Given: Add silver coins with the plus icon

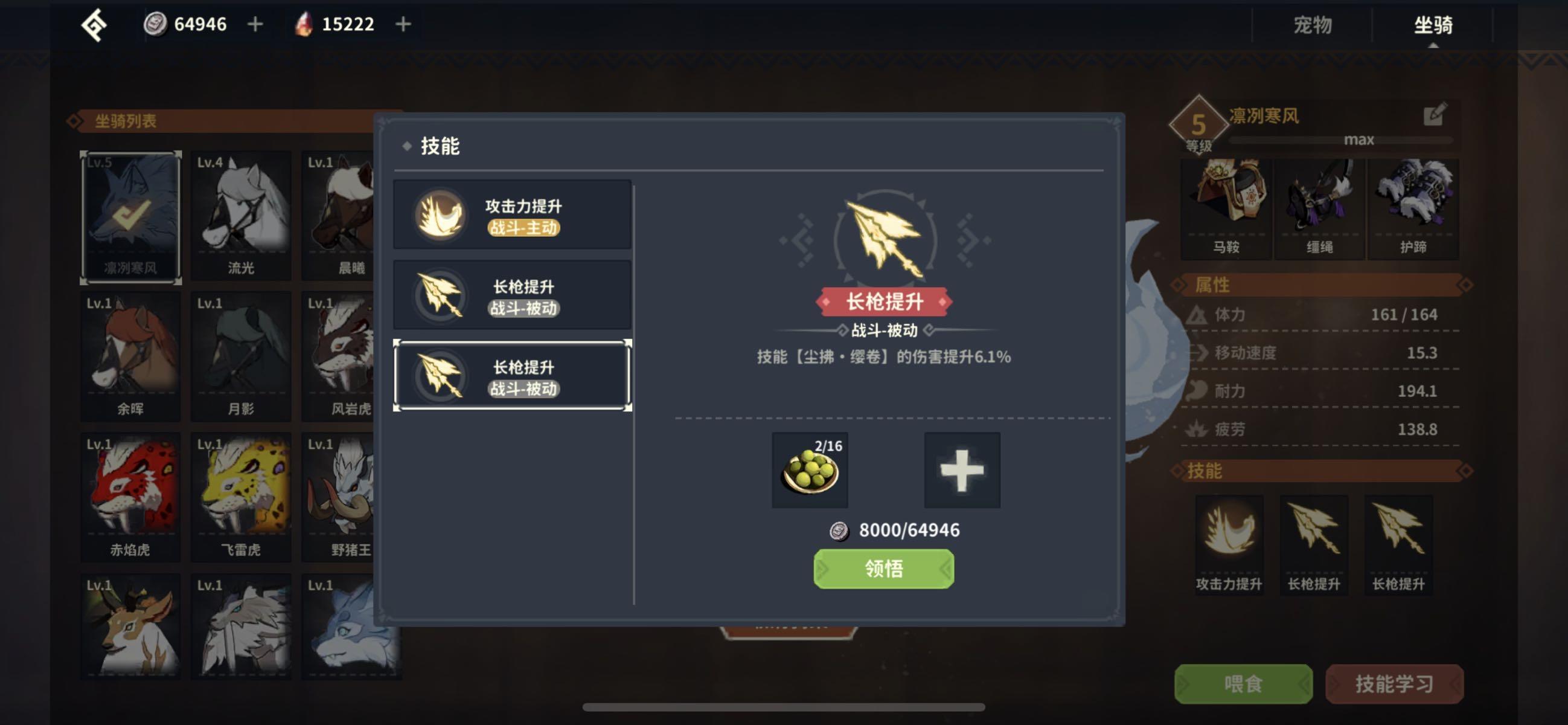Looking at the screenshot, I should click(255, 24).
